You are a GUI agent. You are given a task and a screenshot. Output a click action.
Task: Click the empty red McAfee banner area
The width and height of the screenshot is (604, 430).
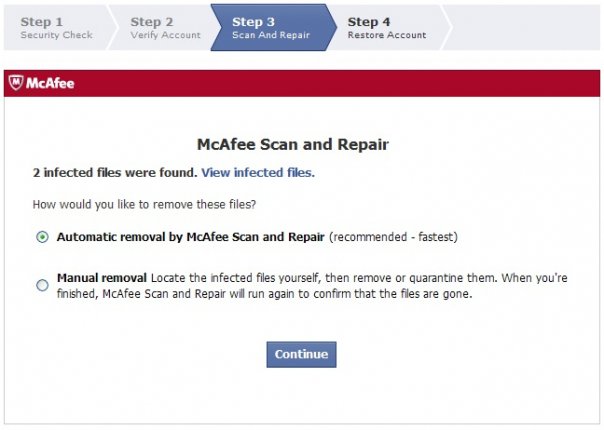pos(337,83)
